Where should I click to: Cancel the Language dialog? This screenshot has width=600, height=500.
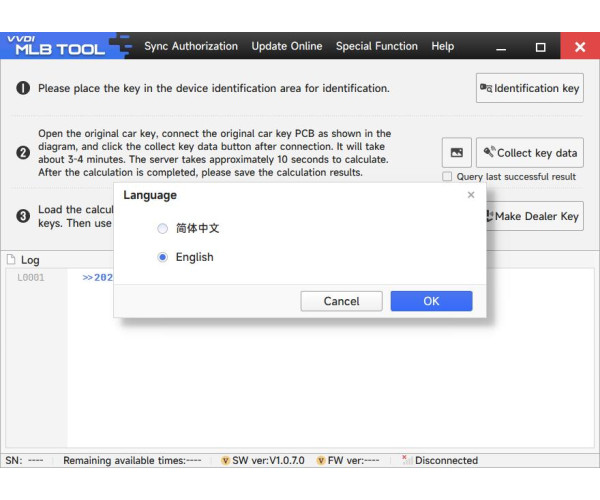[341, 301]
